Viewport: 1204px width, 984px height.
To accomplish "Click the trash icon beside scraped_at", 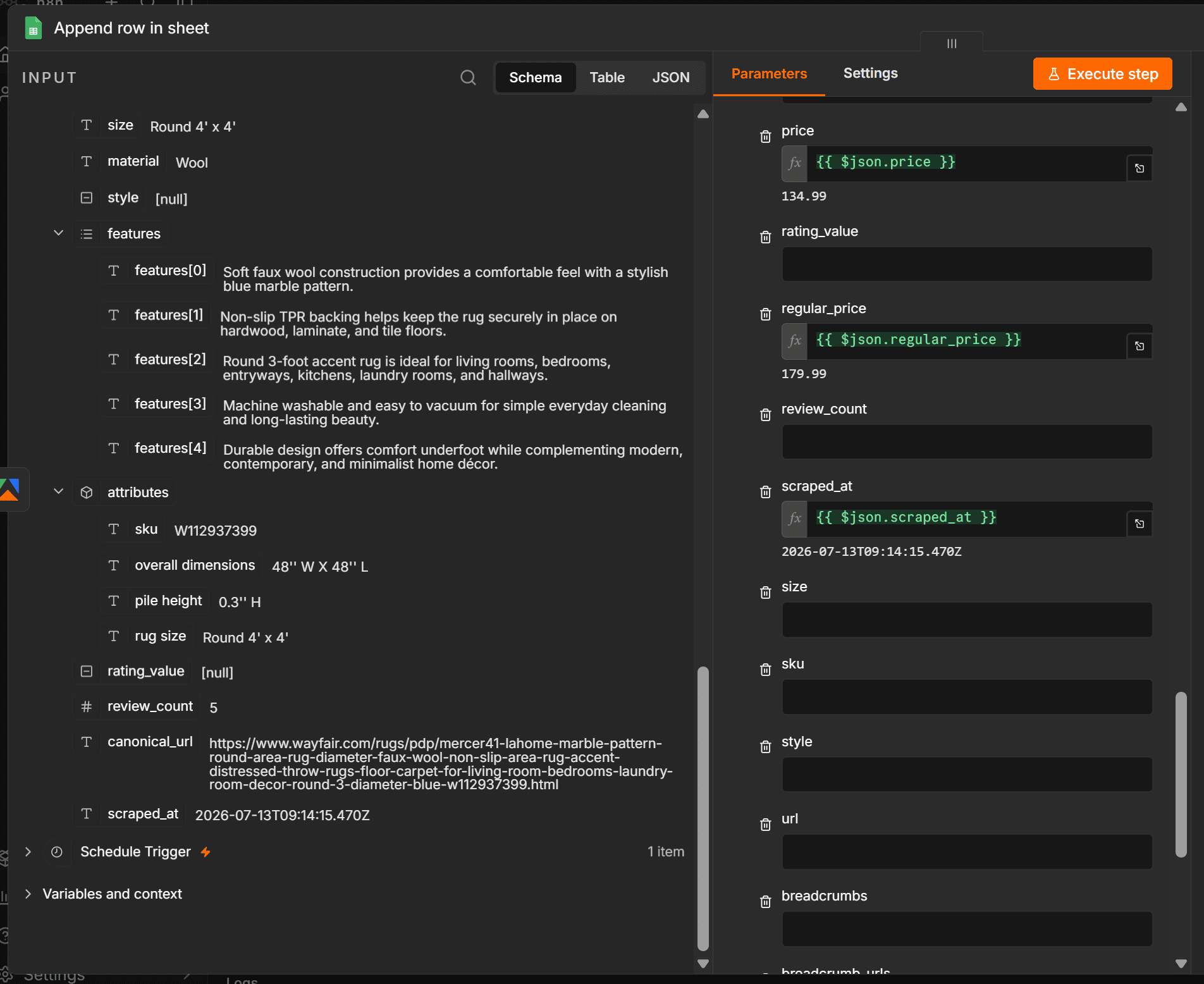I will (765, 492).
